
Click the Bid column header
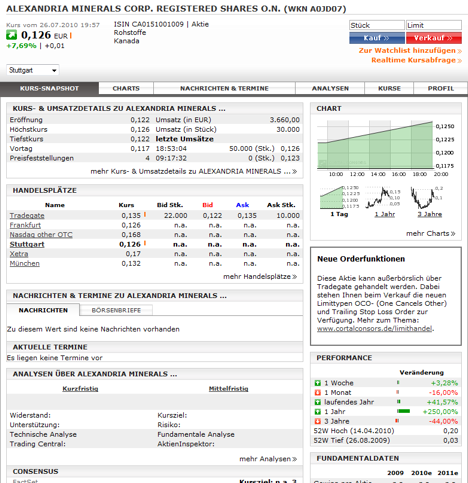(x=207, y=205)
